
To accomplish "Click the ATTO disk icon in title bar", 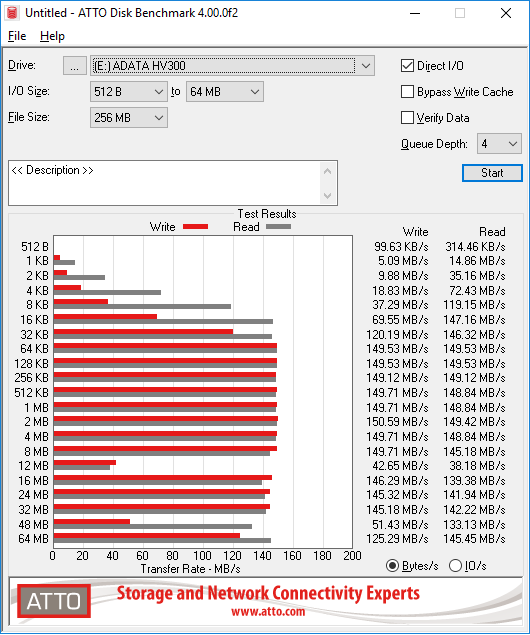I will click(13, 13).
